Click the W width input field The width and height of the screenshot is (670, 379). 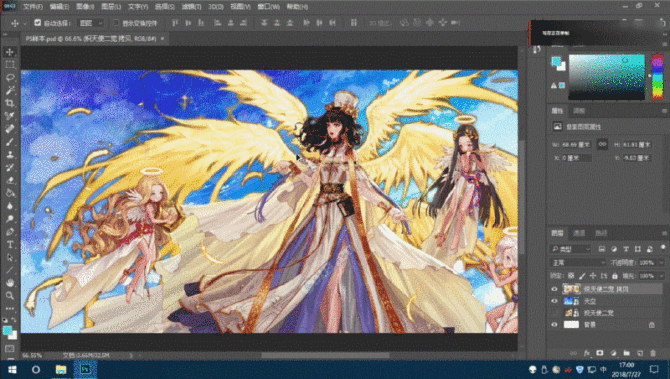(x=577, y=145)
